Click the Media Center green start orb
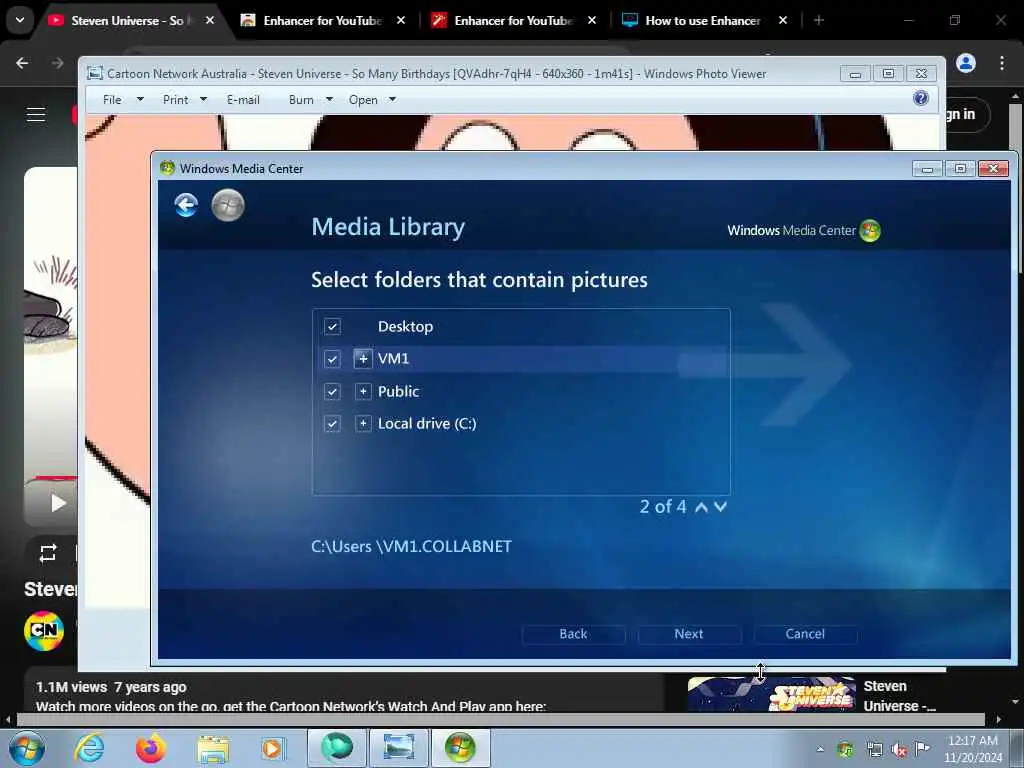The image size is (1024, 768). [x=228, y=205]
